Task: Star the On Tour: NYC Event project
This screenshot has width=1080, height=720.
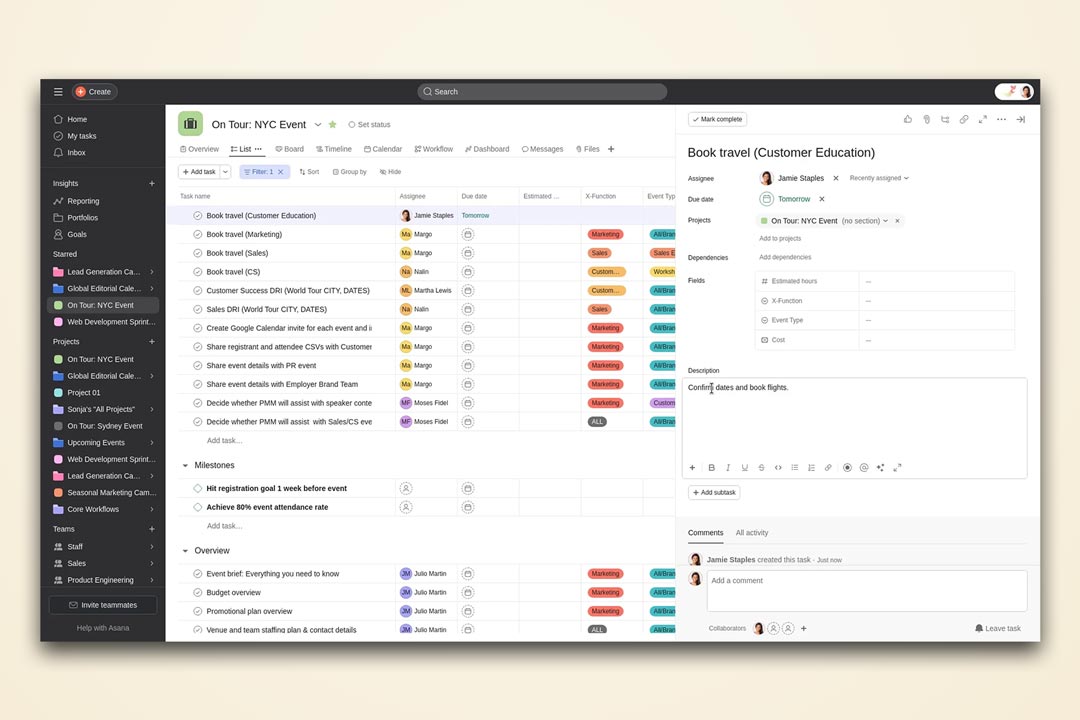Action: tap(333, 125)
